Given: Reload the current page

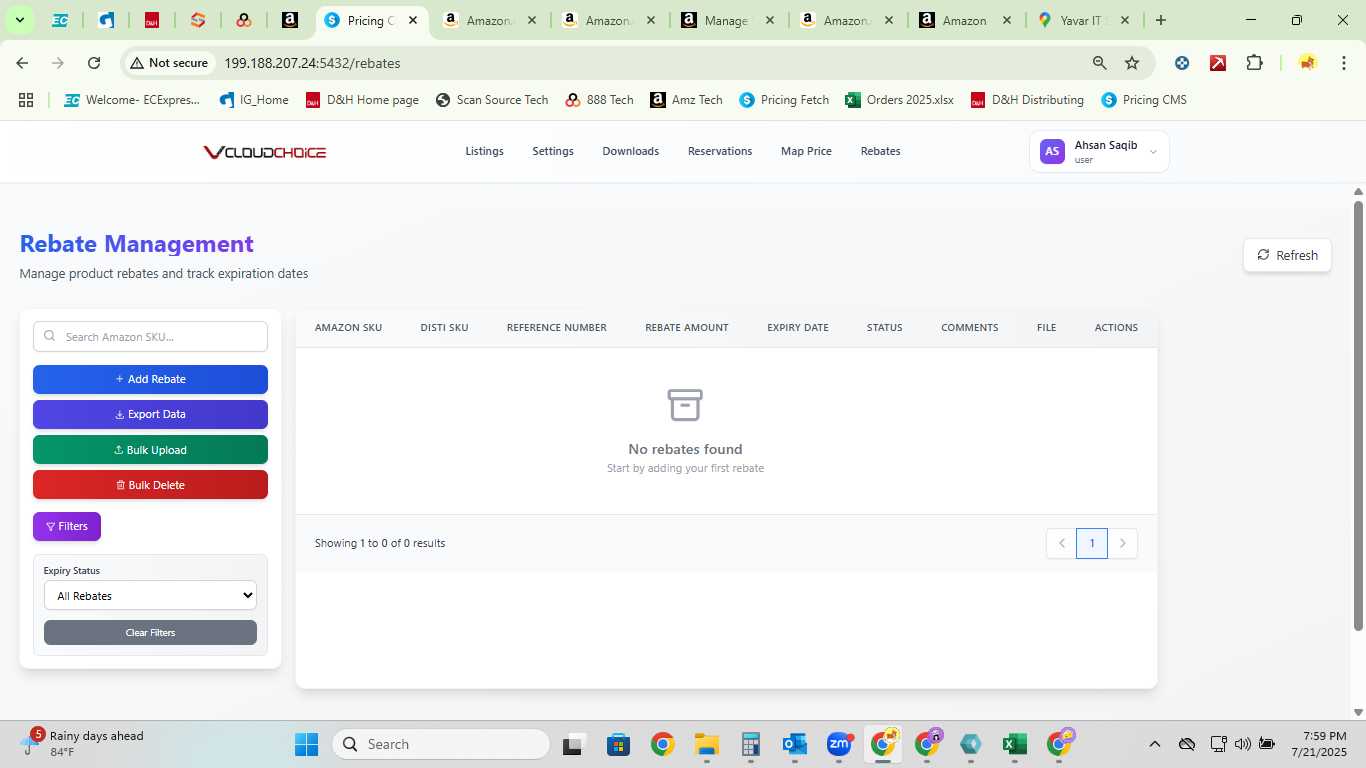Looking at the screenshot, I should 94,63.
